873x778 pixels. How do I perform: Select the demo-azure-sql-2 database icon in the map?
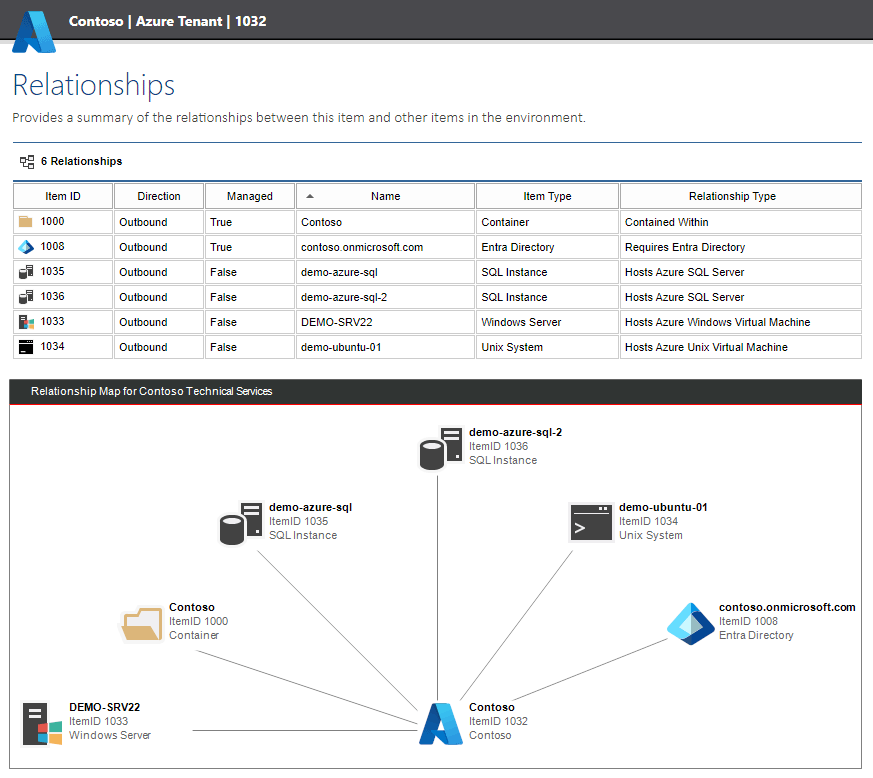pos(441,448)
